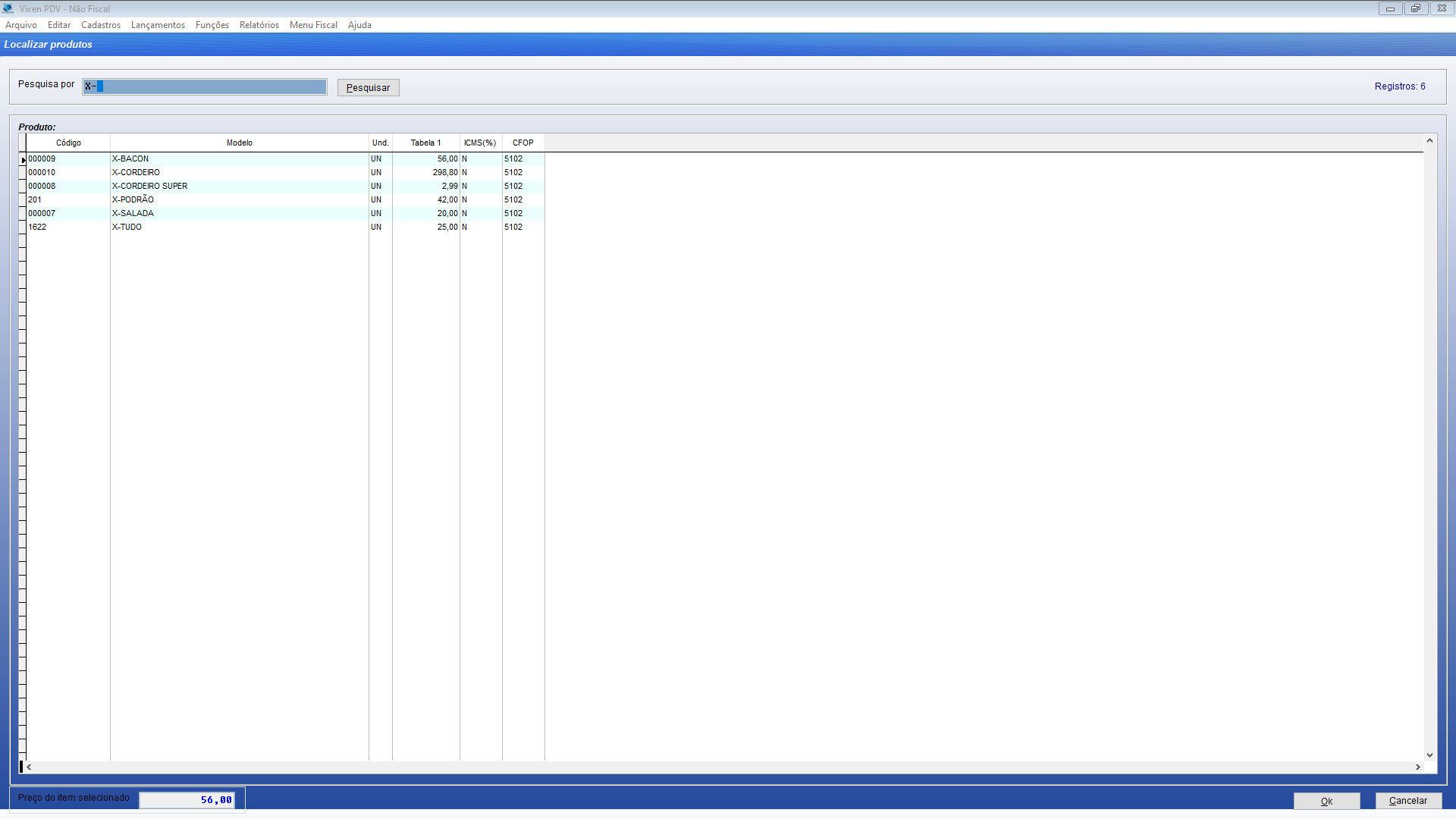Open the Cadastros menu
This screenshot has height=819, width=1456.
[x=101, y=25]
